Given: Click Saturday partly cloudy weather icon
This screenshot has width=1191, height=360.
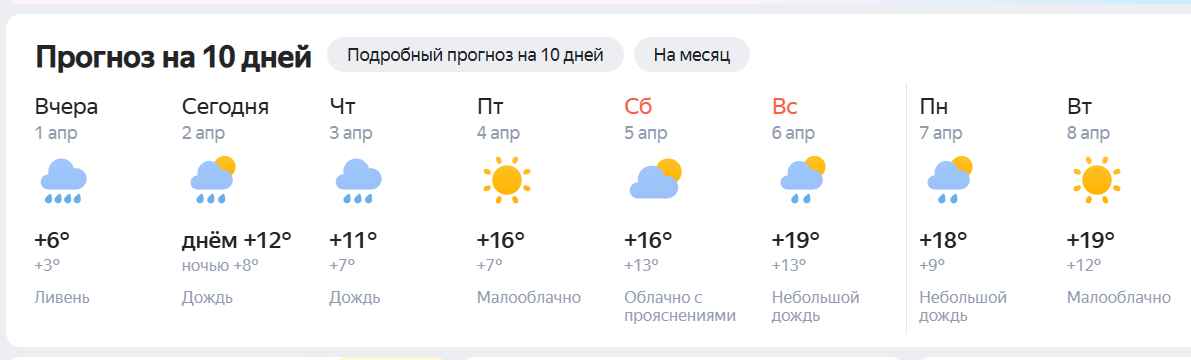Looking at the screenshot, I should (x=655, y=178).
